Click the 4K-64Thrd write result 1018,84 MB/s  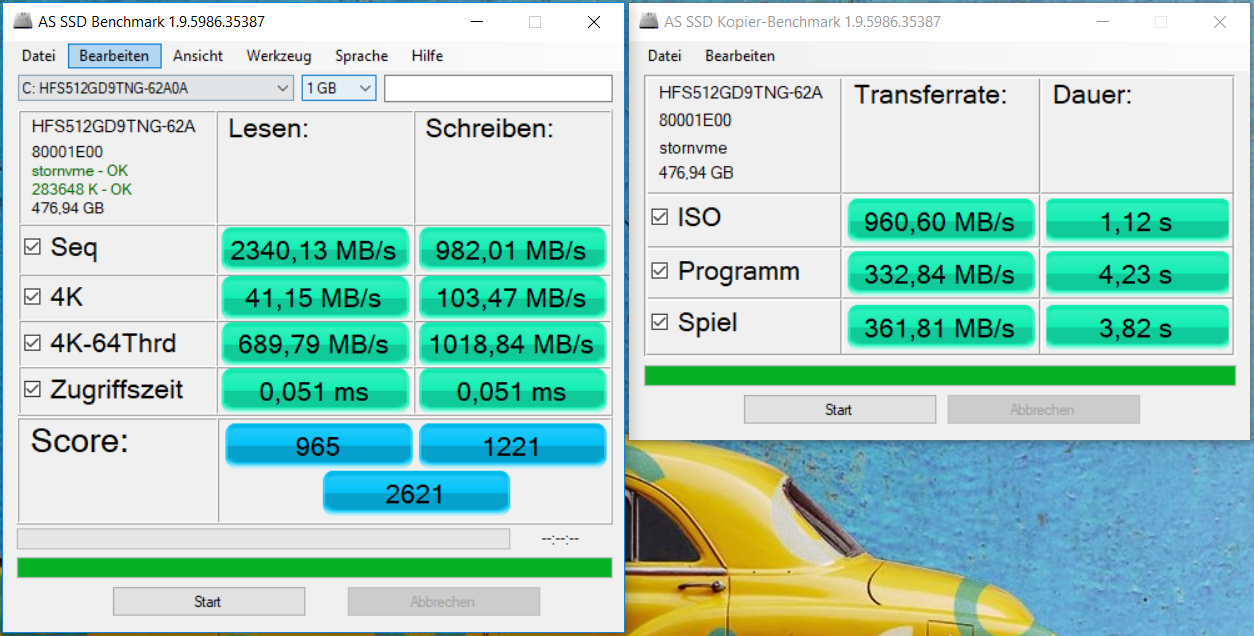(x=512, y=344)
